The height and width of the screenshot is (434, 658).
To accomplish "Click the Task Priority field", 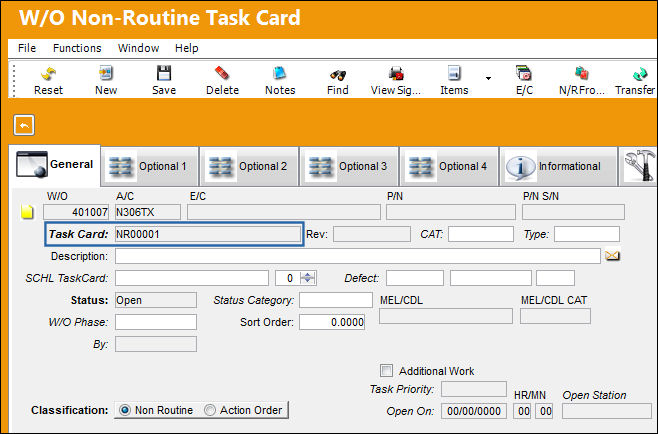I will point(474,389).
